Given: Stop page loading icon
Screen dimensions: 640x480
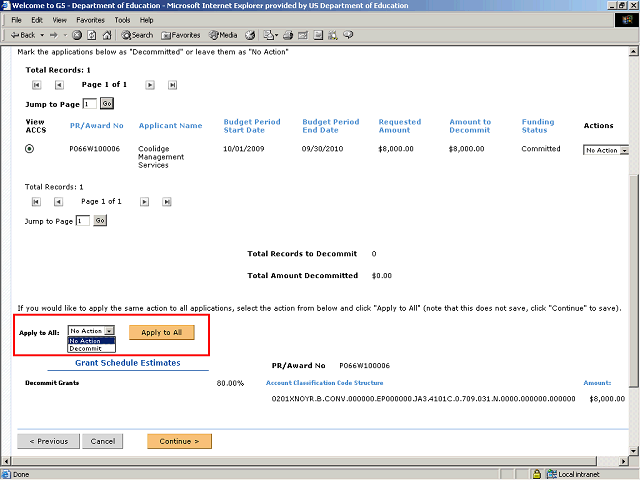Looking at the screenshot, I should pos(77,35).
